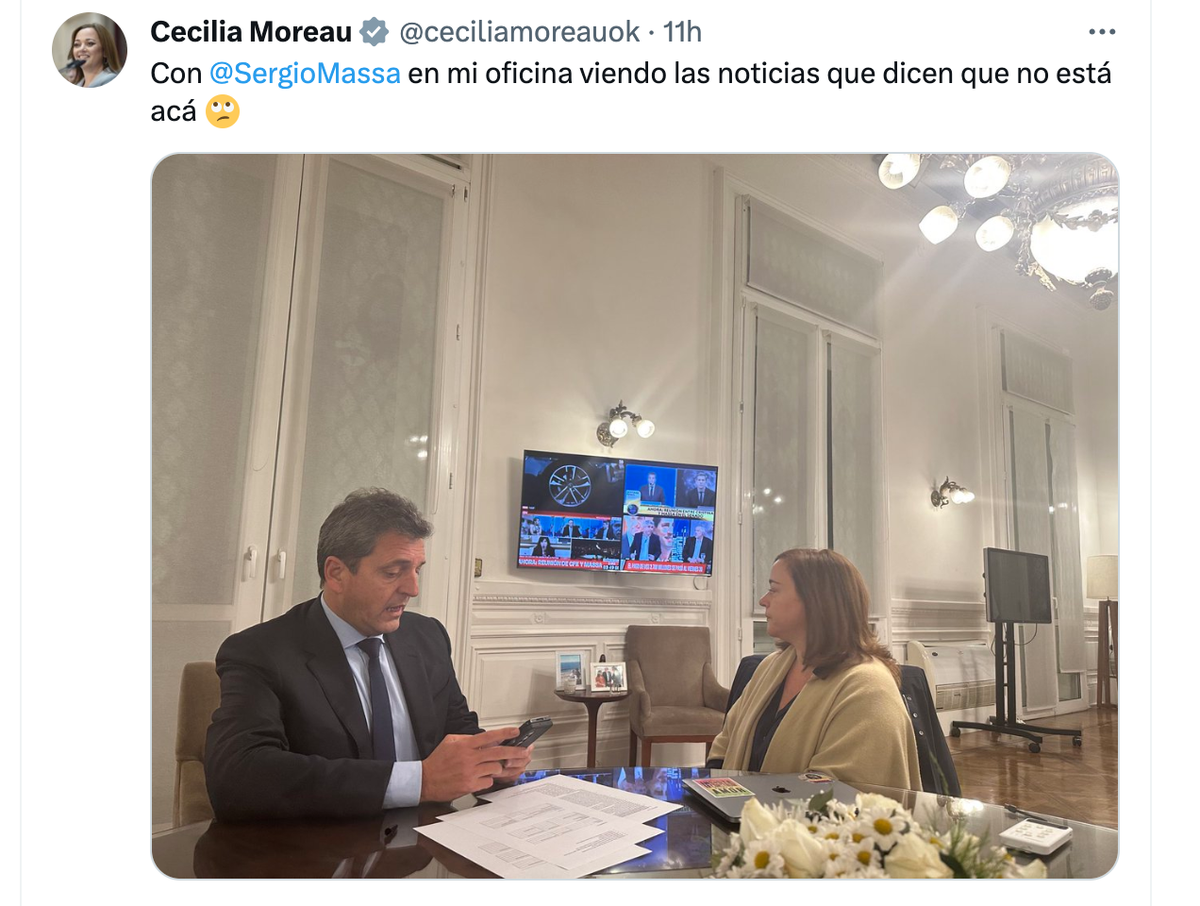Open the @SergioMassa mention
The height and width of the screenshot is (906, 1200).
coord(305,74)
